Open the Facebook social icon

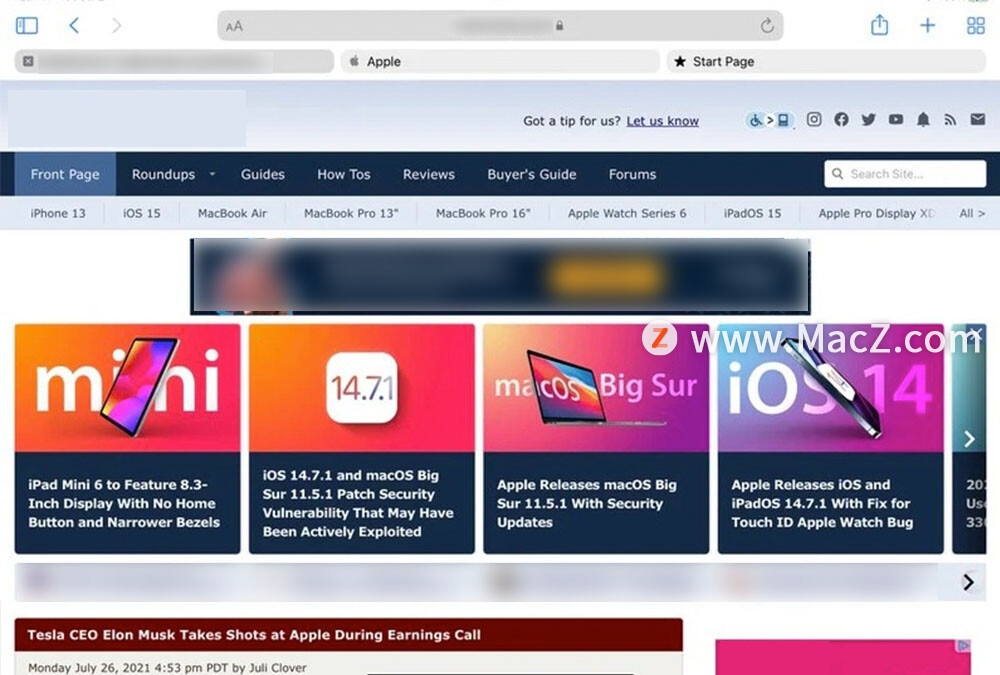click(841, 119)
